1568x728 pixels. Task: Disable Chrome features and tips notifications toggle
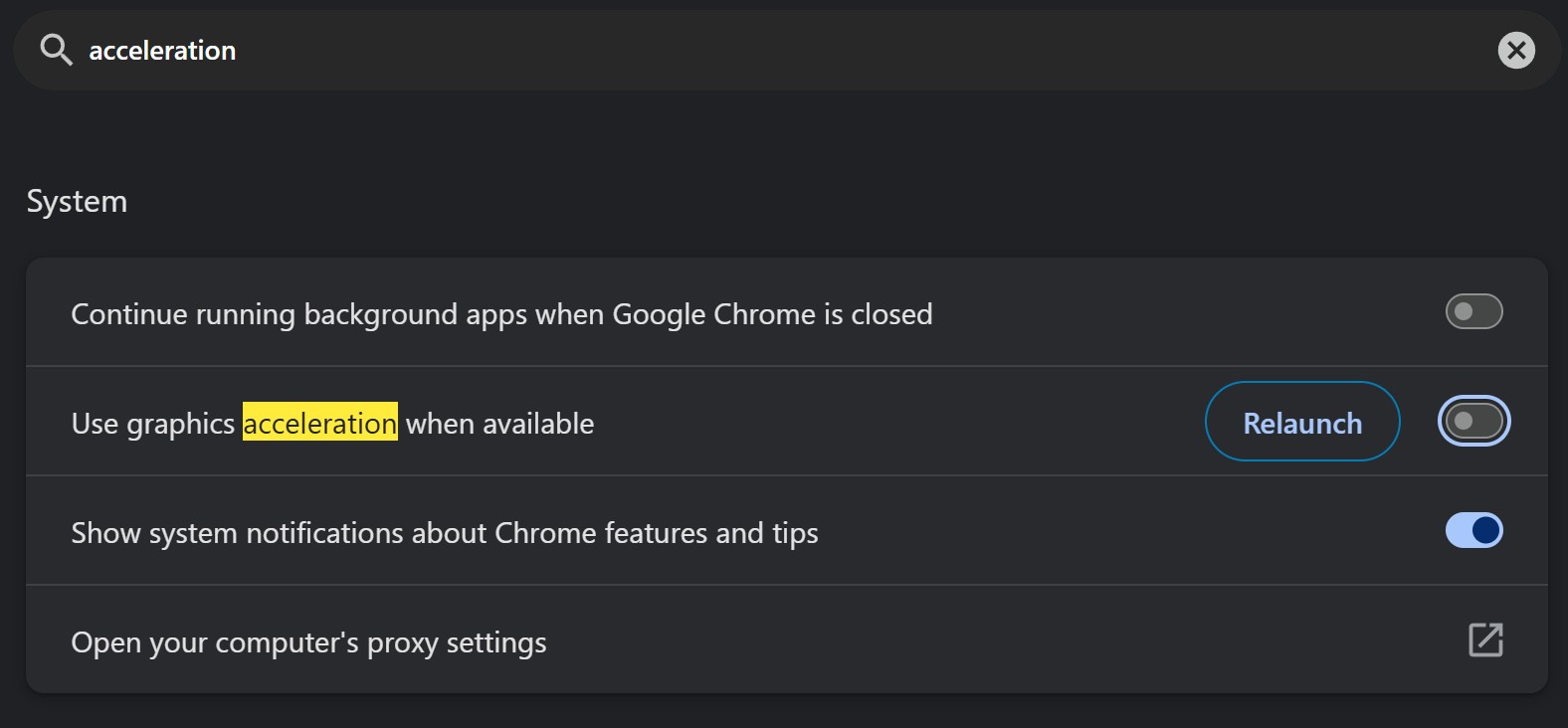click(1473, 530)
